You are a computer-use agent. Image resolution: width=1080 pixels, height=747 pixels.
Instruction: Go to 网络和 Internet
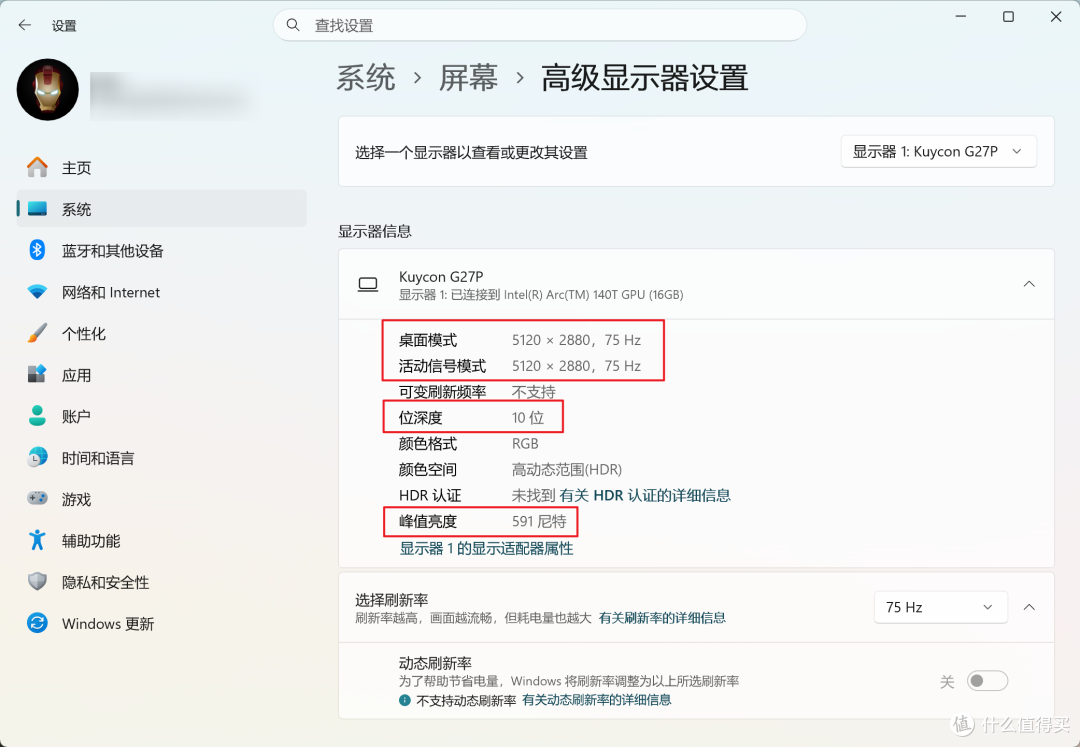coord(161,292)
